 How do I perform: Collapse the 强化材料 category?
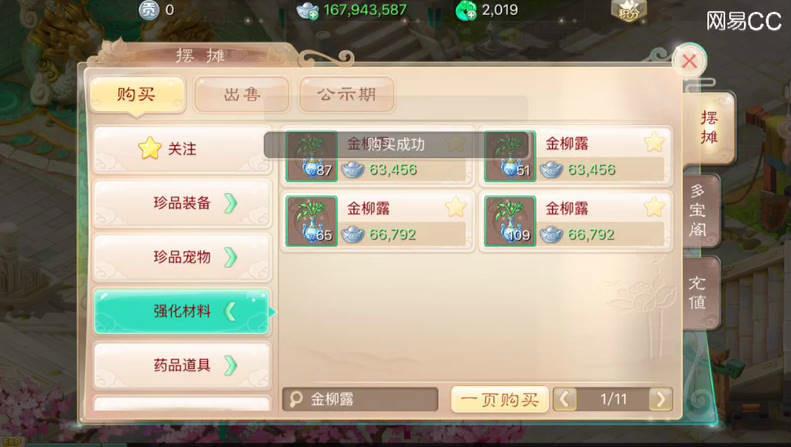tap(183, 311)
